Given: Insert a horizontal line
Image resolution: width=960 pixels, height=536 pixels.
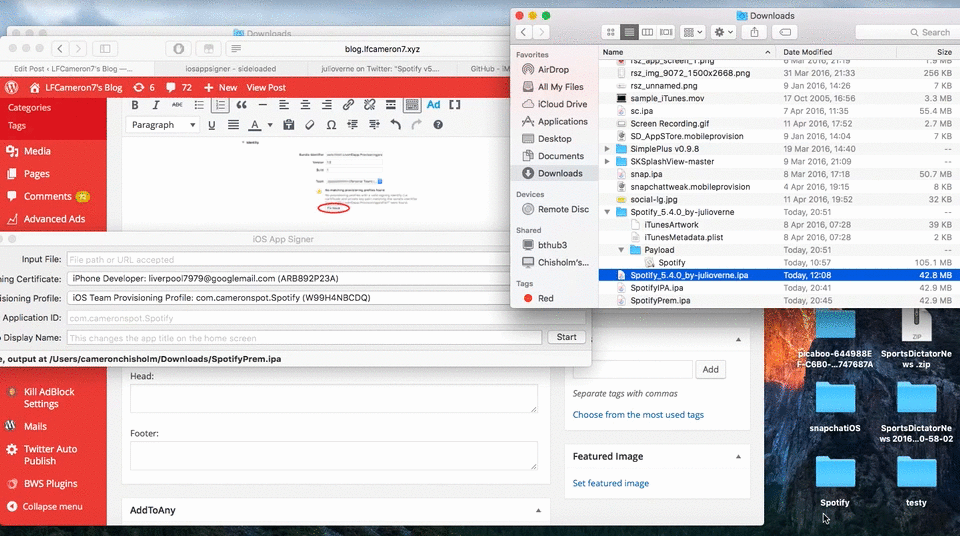Looking at the screenshot, I should [262, 105].
